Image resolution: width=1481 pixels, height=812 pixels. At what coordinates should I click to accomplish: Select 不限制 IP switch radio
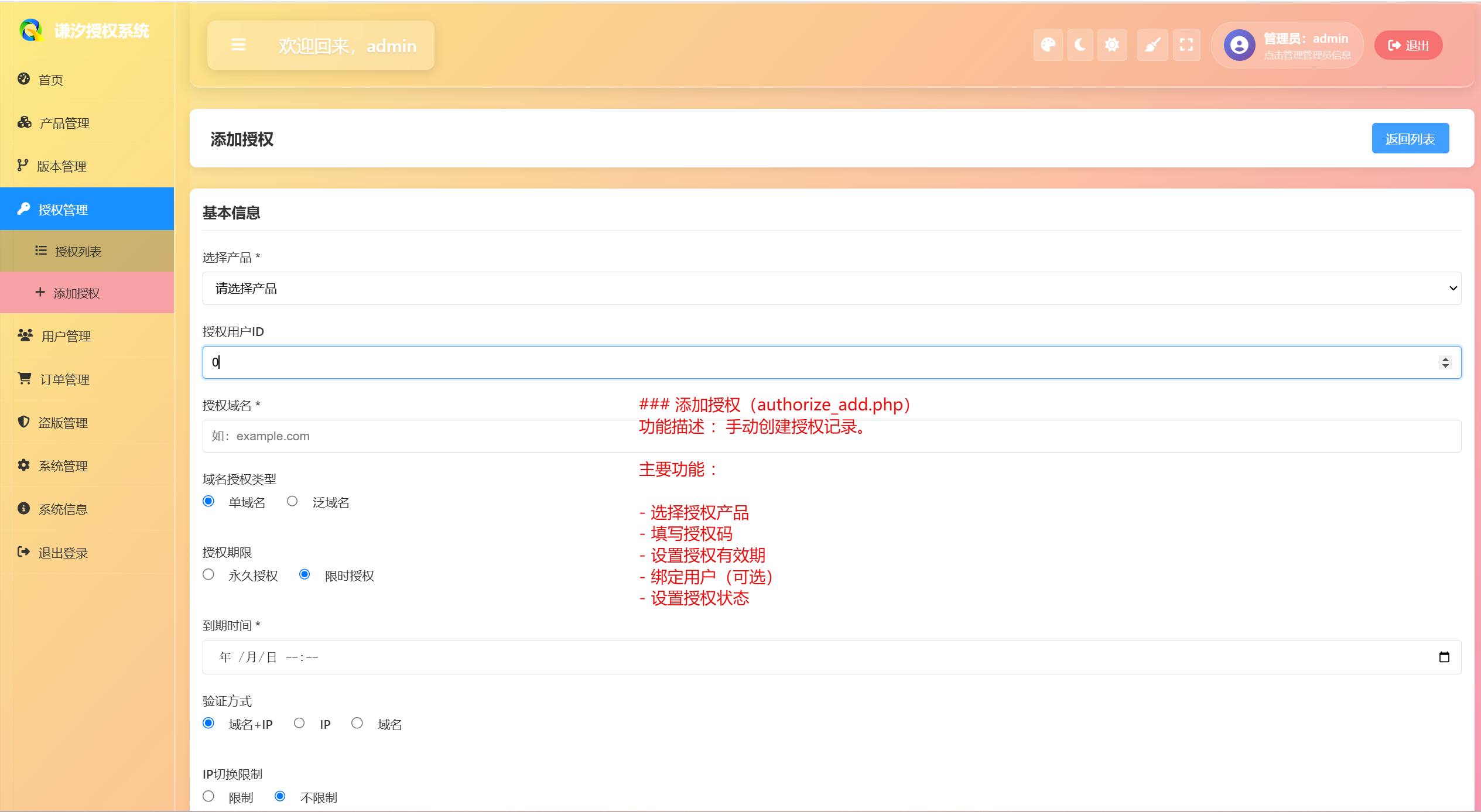[280, 797]
